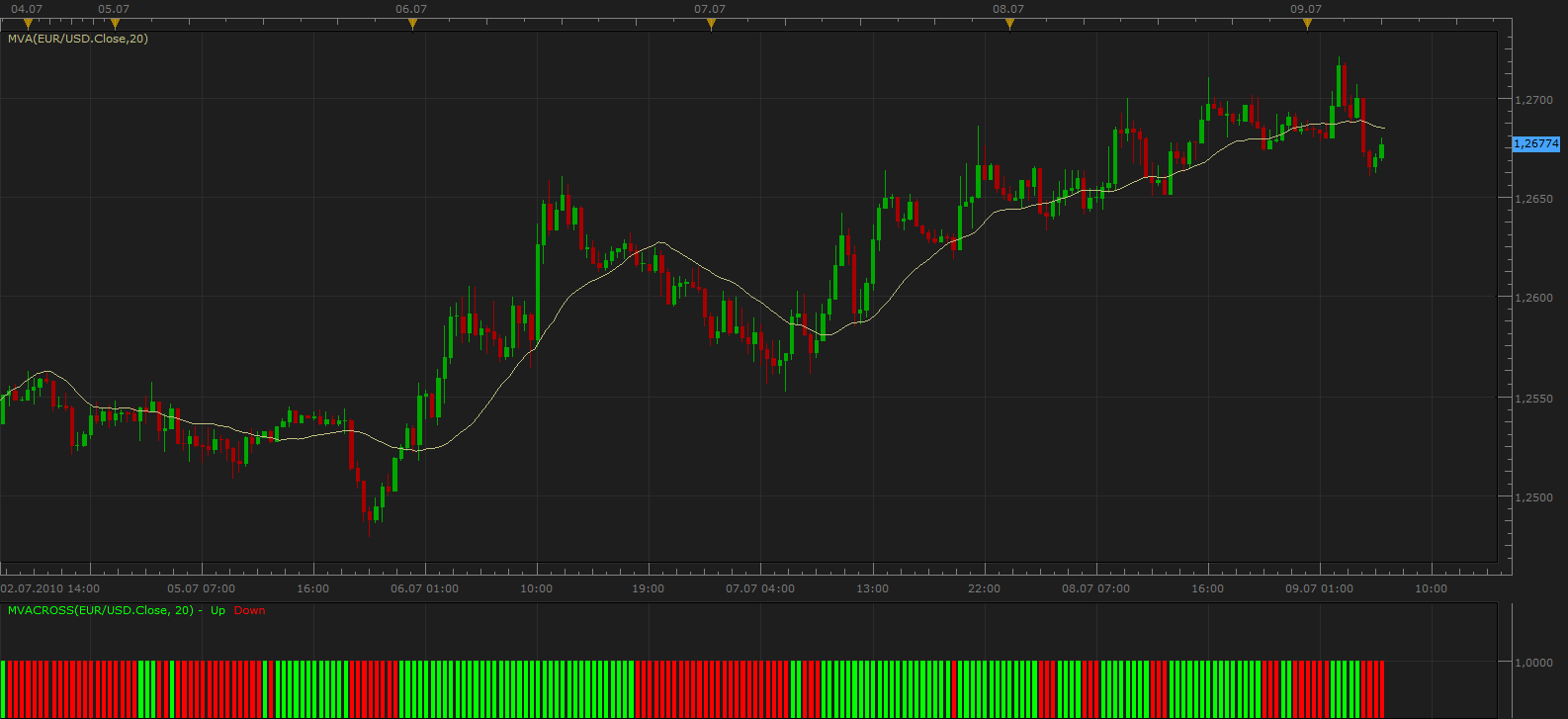1568x719 pixels.
Task: Click the triangle day marker under 06.07
Action: (x=412, y=24)
